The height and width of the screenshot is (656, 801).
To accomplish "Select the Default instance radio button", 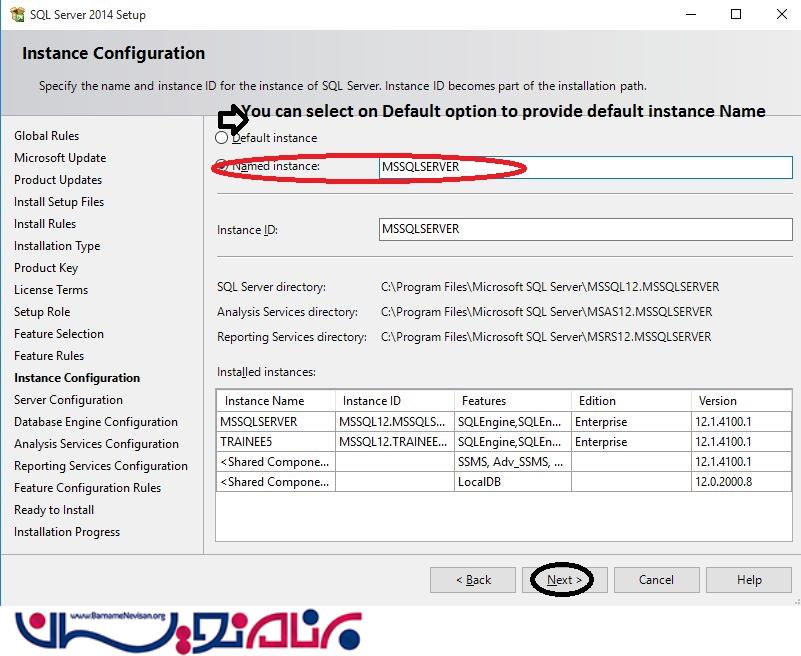I will click(221, 137).
